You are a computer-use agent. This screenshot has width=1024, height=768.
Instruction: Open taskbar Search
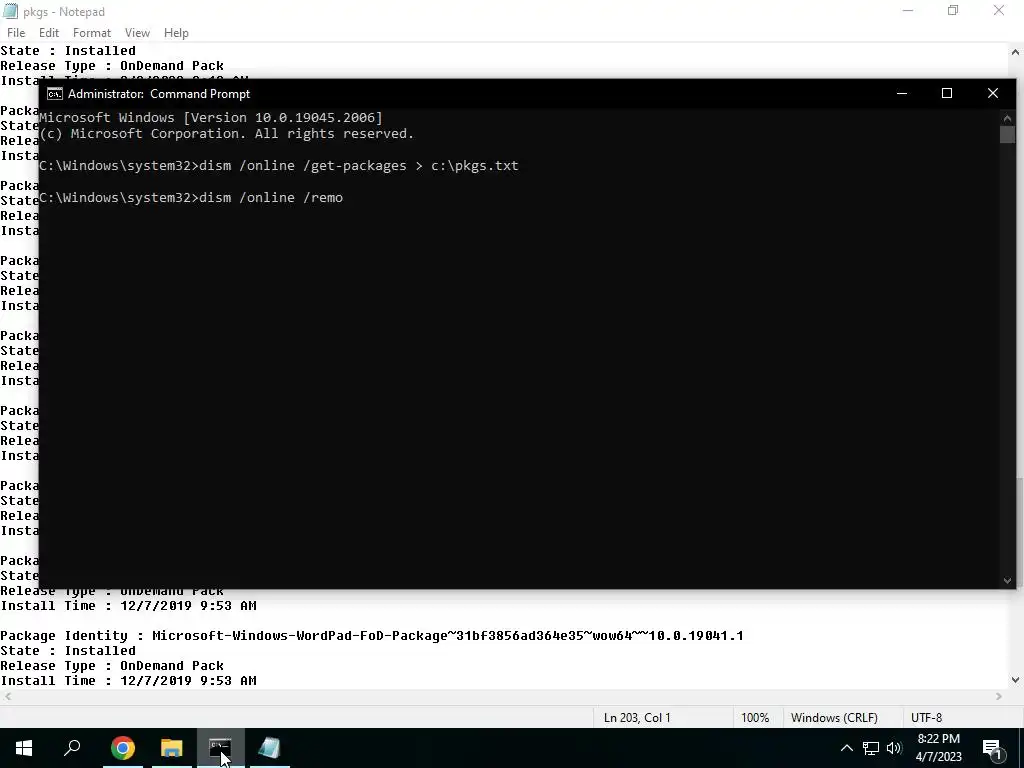click(x=72, y=748)
